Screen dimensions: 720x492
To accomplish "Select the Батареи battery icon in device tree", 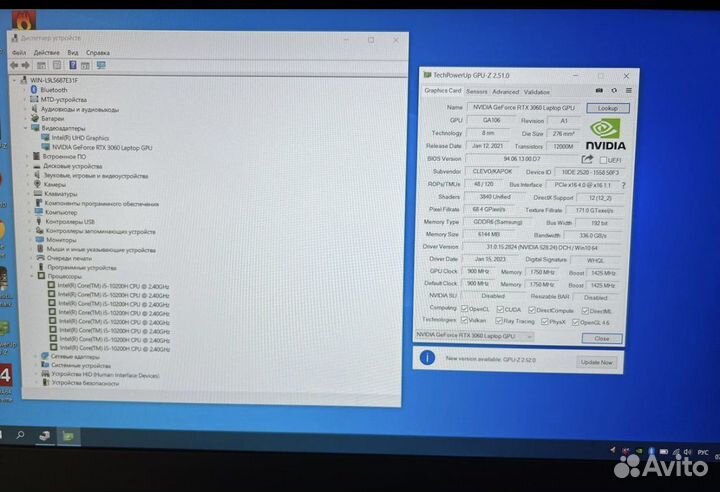I will 35,118.
